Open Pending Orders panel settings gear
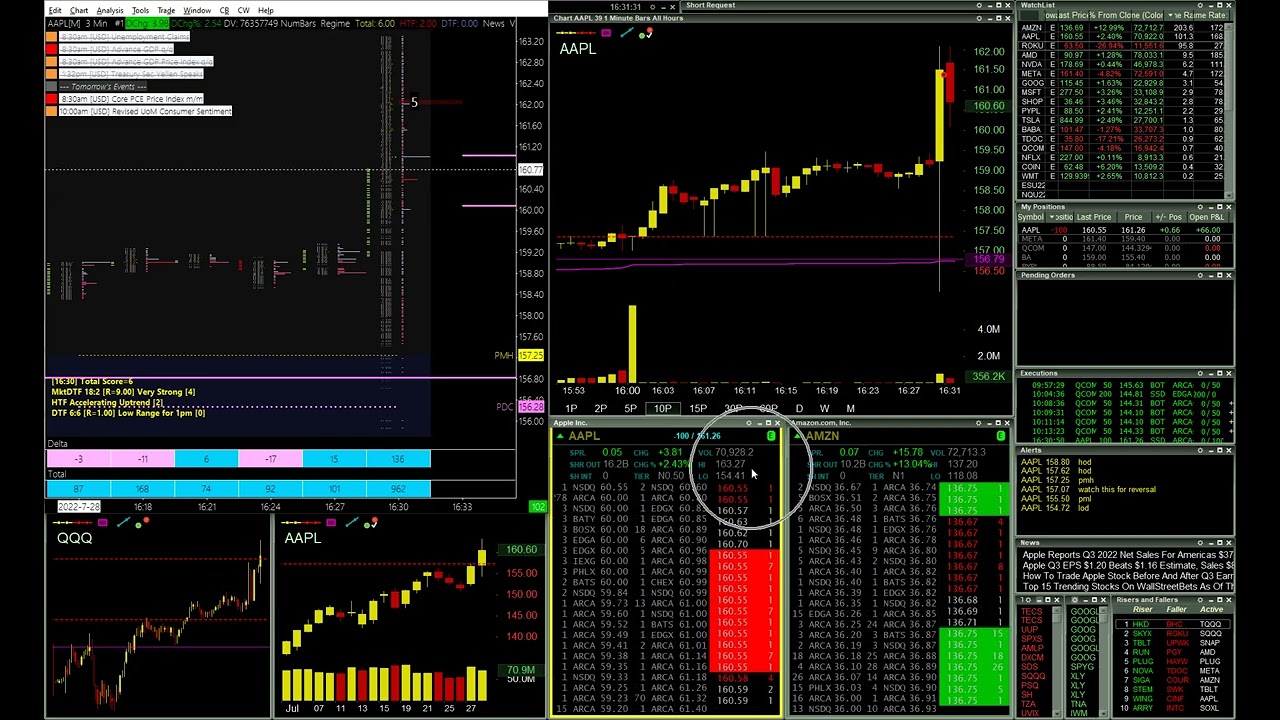 1200,275
